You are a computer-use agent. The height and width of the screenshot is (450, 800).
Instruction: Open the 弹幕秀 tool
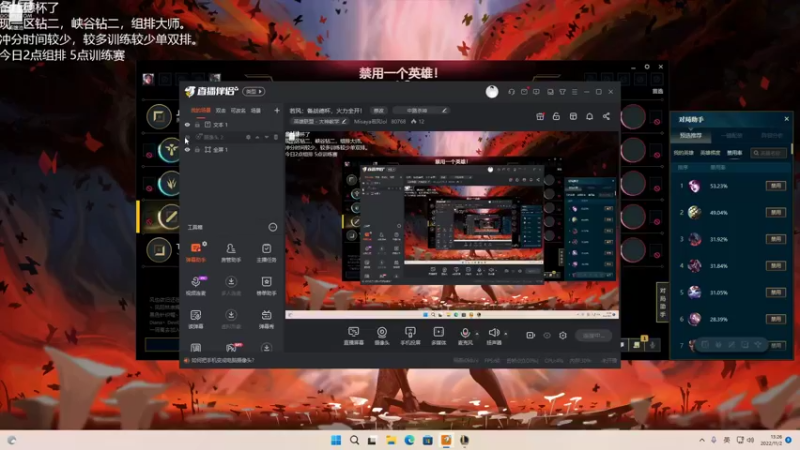(266, 318)
